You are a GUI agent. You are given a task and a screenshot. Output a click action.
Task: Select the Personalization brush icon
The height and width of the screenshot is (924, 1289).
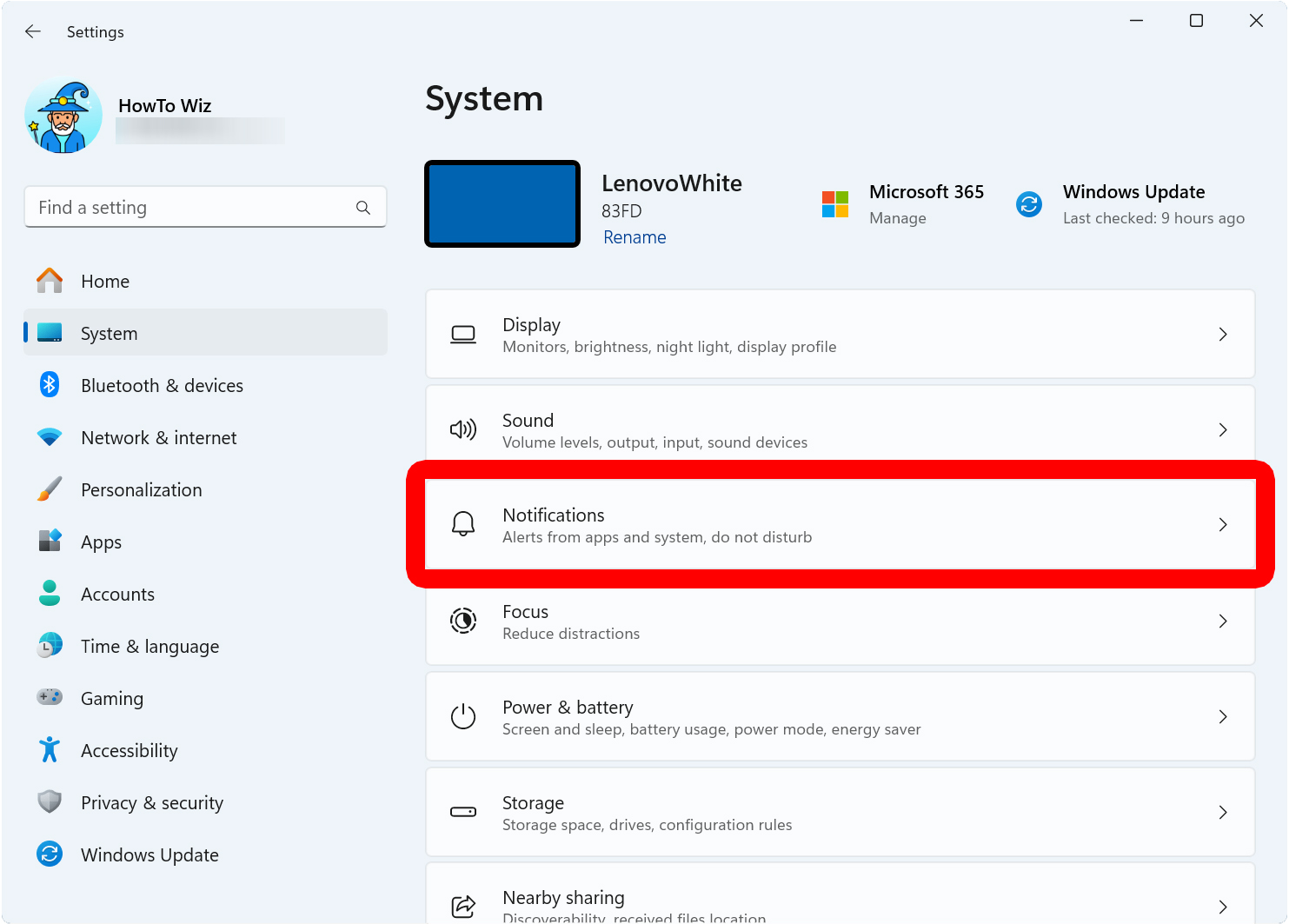point(50,489)
